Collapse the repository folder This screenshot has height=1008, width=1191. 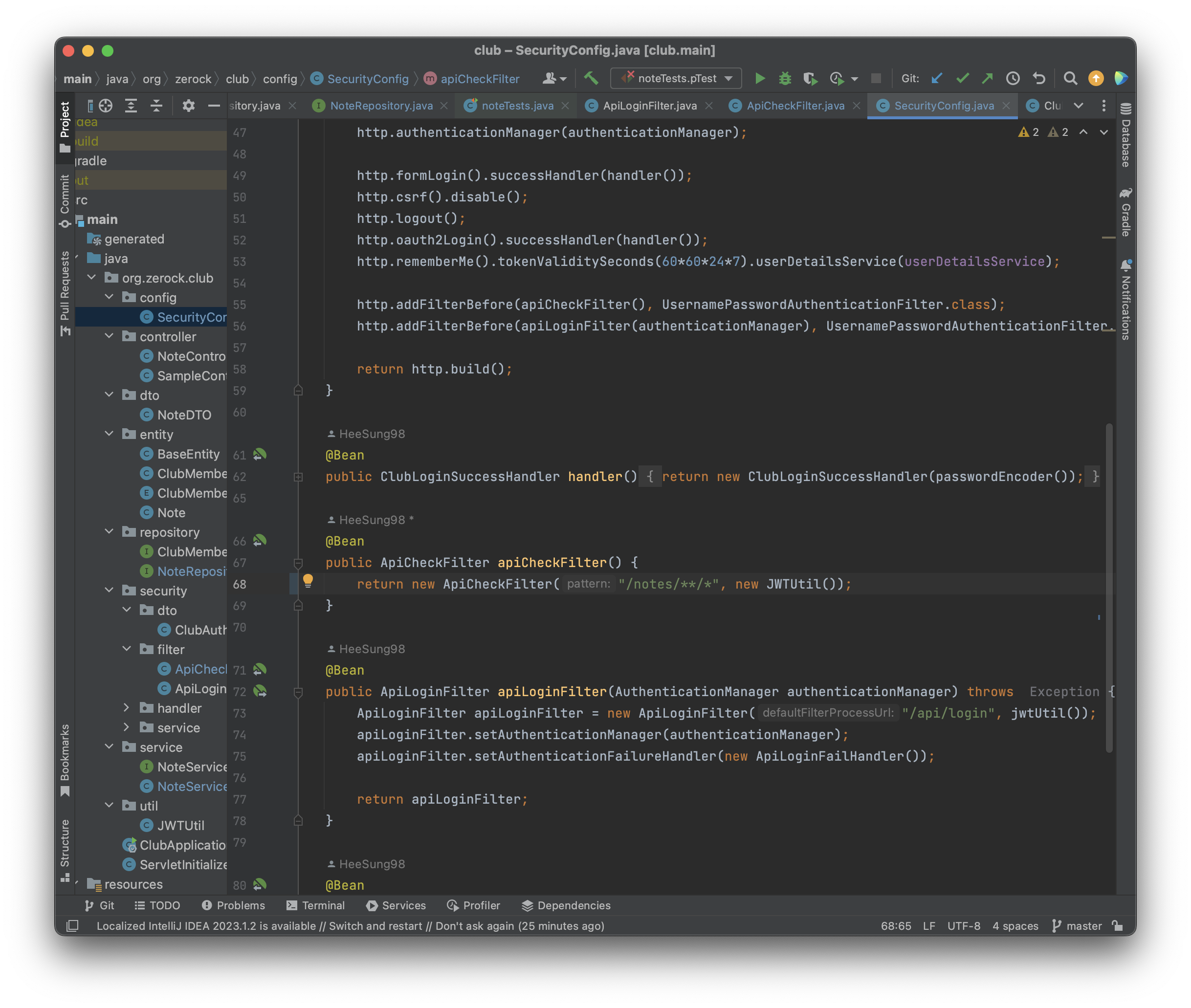tap(109, 532)
